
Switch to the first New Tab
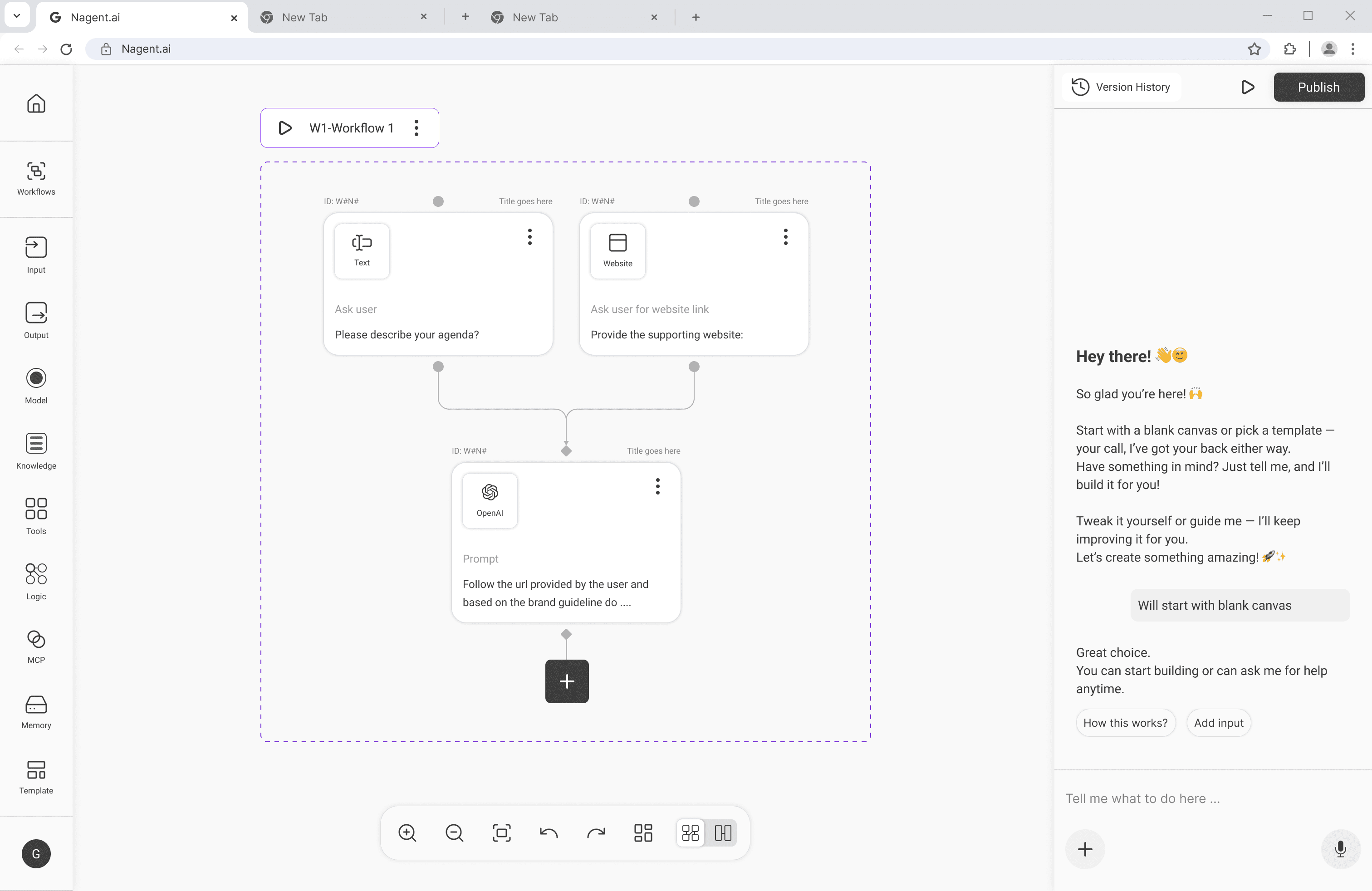(x=304, y=17)
